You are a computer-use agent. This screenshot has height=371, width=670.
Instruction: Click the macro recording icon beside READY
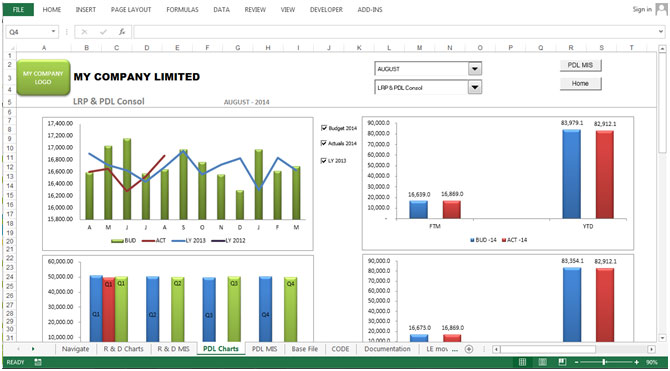(x=38, y=362)
